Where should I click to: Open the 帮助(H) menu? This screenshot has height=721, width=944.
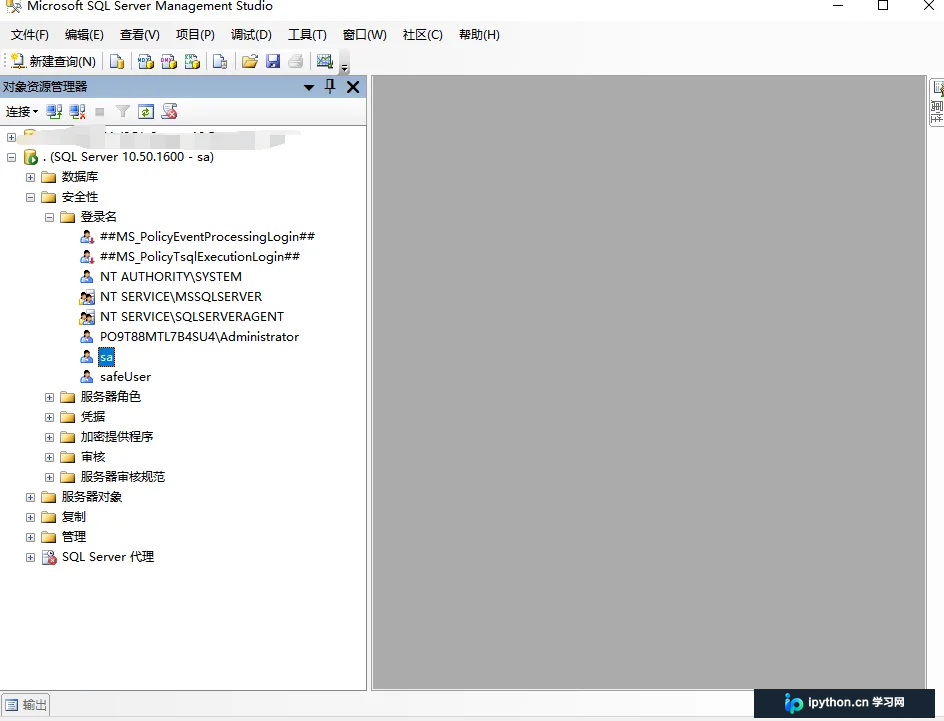479,35
